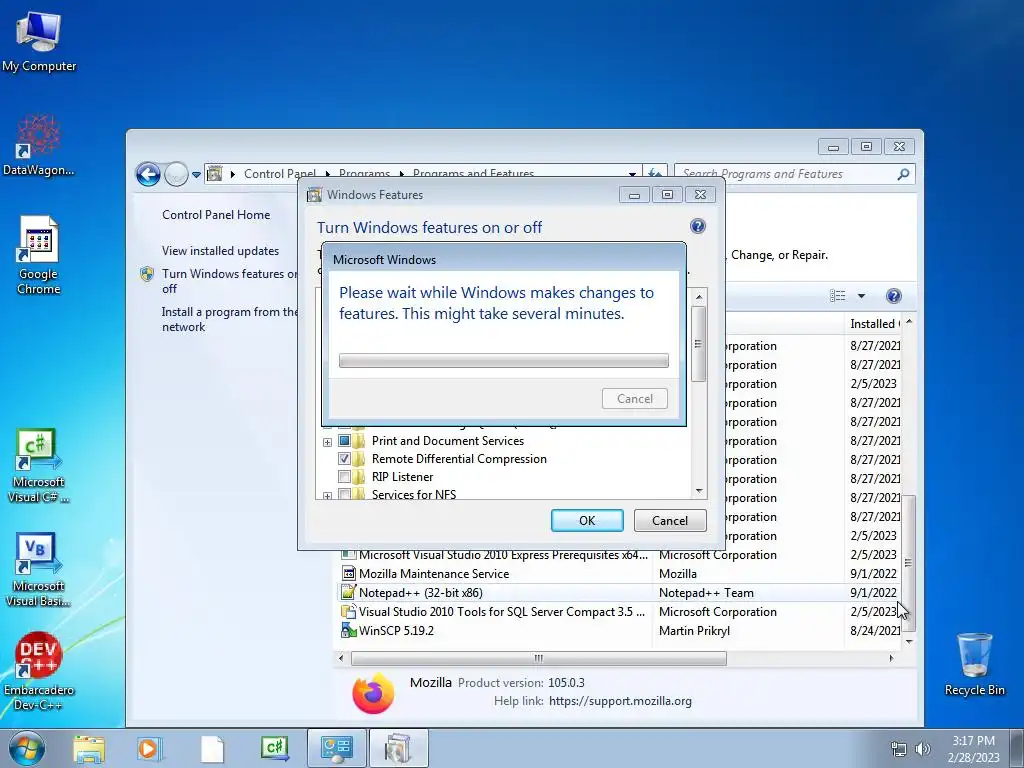Image resolution: width=1024 pixels, height=768 pixels.
Task: Uncheck Remote Differential Compression checkbox
Action: (x=344, y=458)
